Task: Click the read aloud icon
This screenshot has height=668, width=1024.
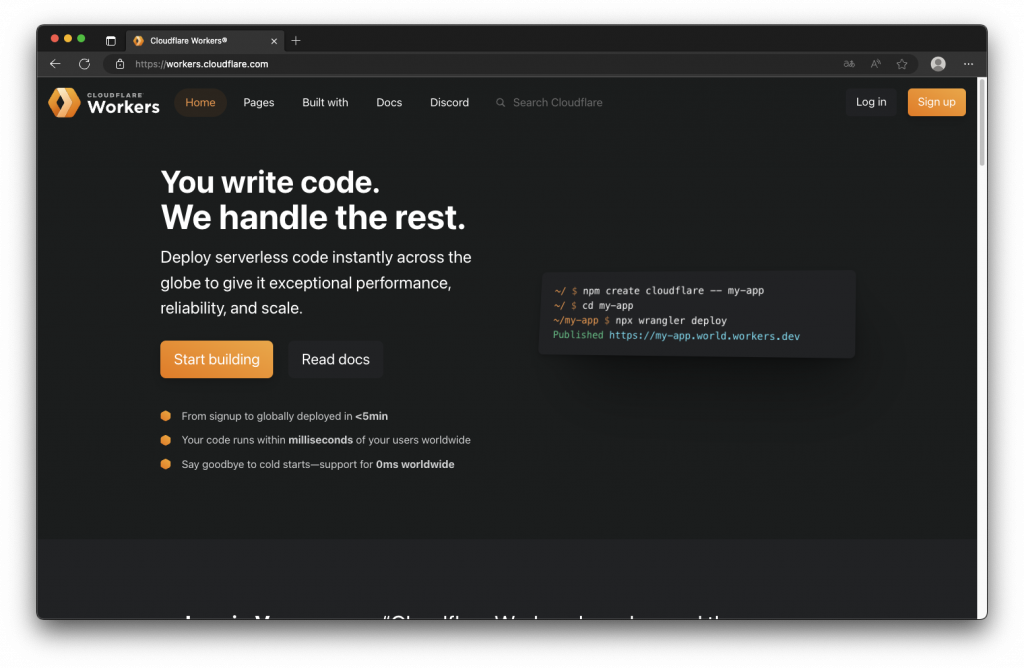Action: pyautogui.click(x=876, y=64)
